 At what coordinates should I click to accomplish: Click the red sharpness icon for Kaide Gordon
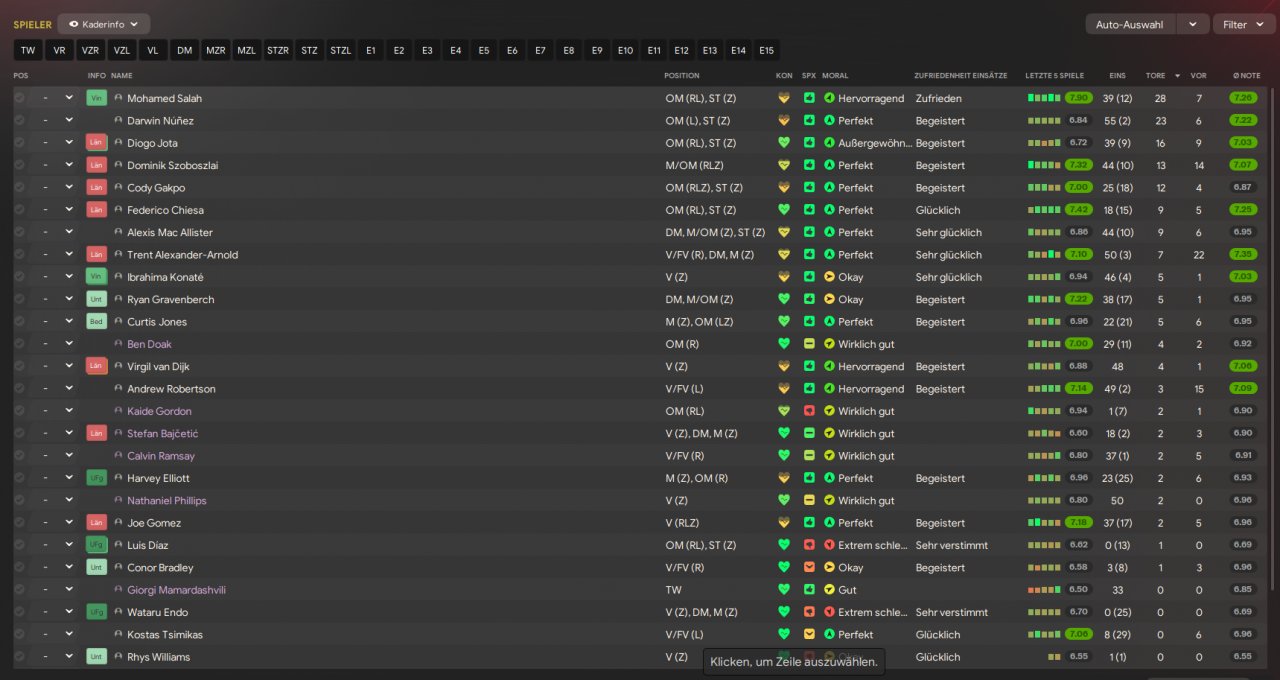point(809,411)
